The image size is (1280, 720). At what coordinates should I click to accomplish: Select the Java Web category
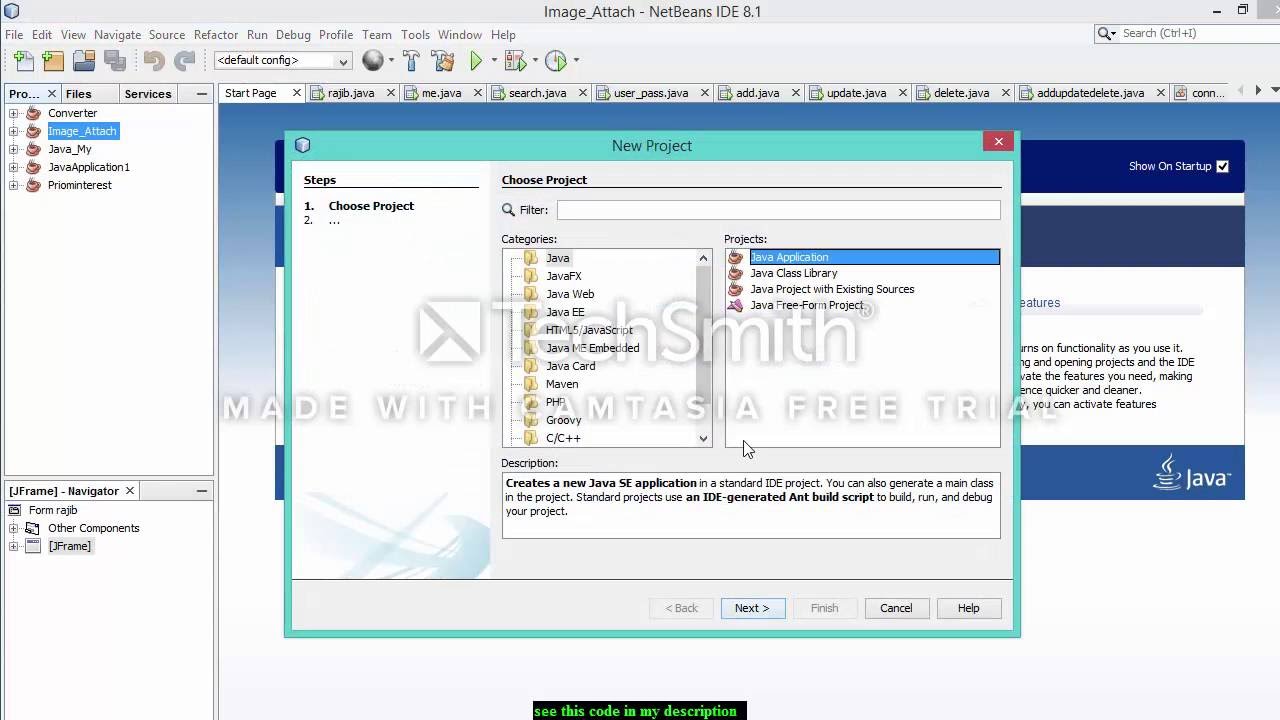tap(570, 294)
